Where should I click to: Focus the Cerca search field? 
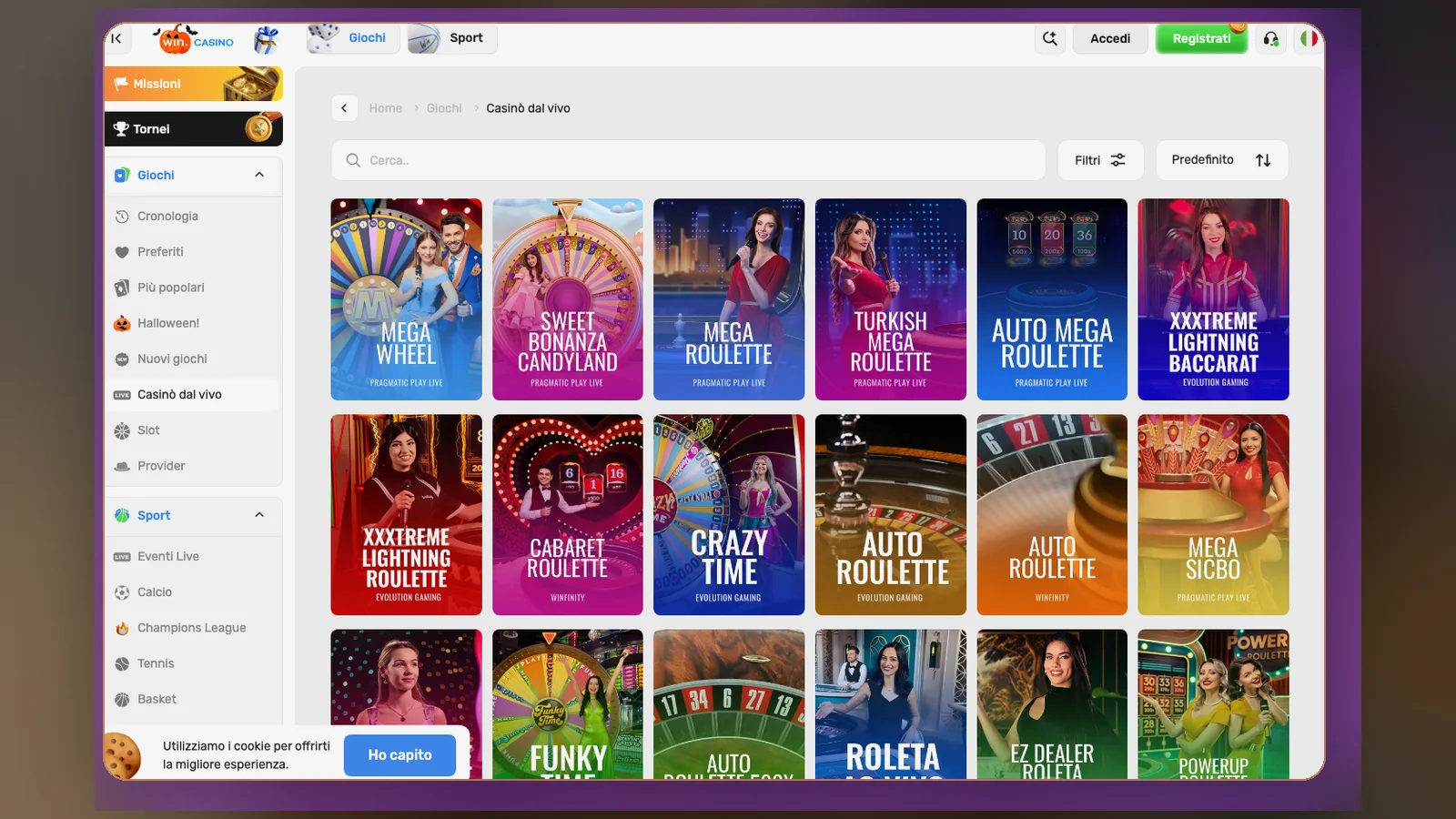tap(688, 160)
